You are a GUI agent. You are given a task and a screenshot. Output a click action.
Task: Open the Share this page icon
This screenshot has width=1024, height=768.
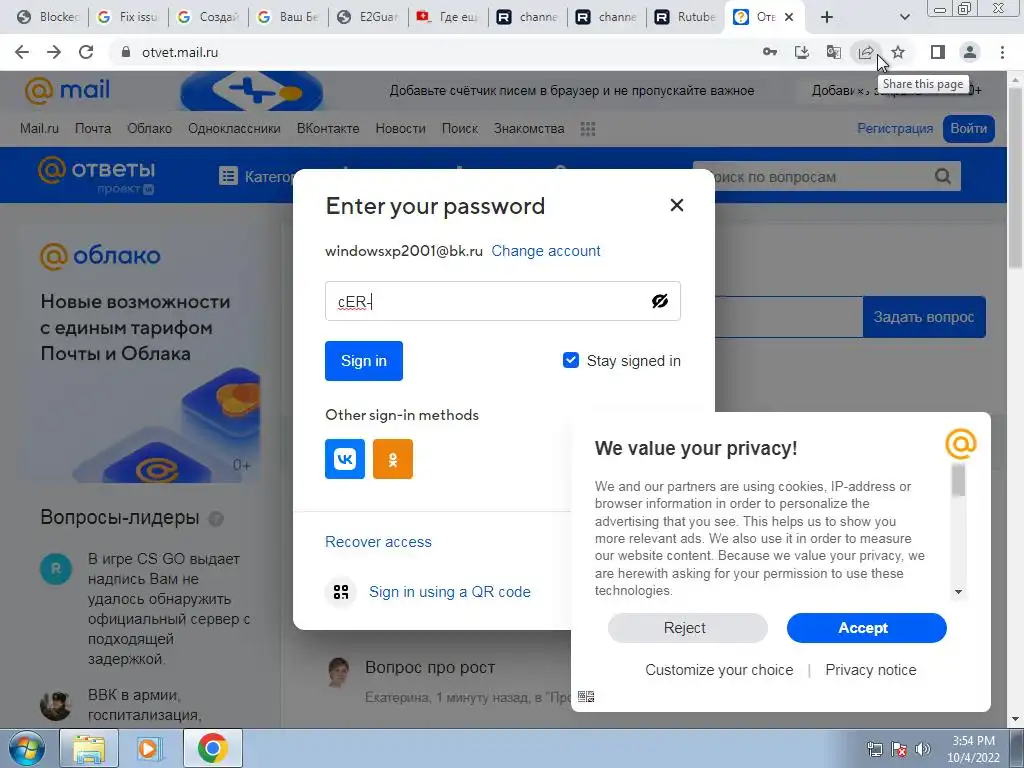click(x=866, y=52)
